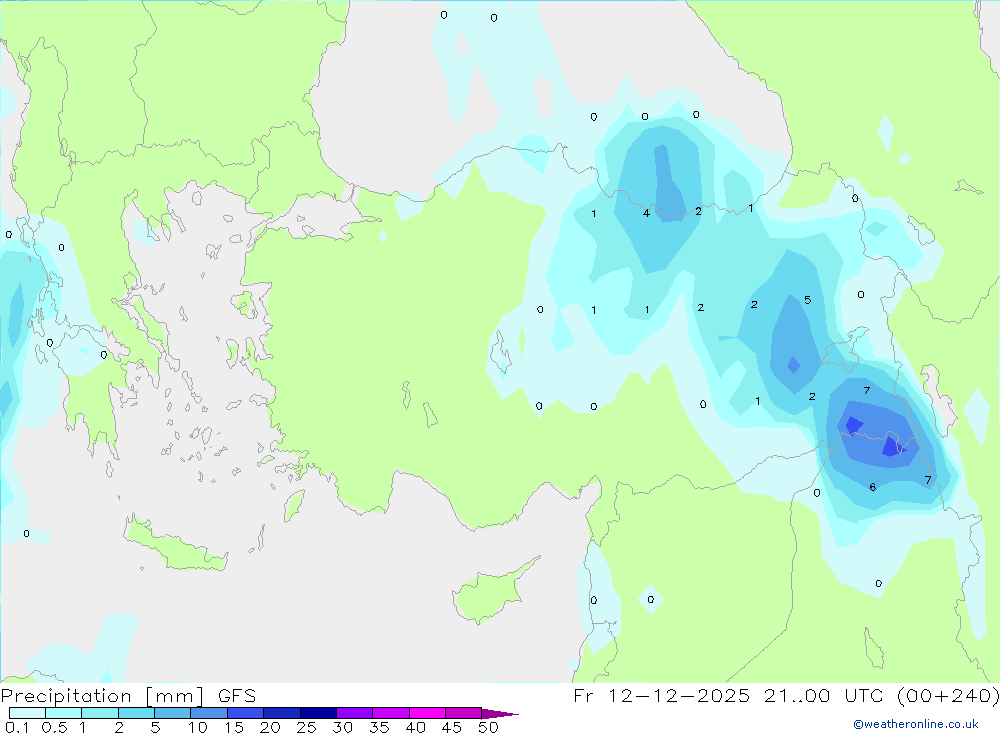Click the legend label '45'
The width and height of the screenshot is (1000, 733).
(452, 727)
